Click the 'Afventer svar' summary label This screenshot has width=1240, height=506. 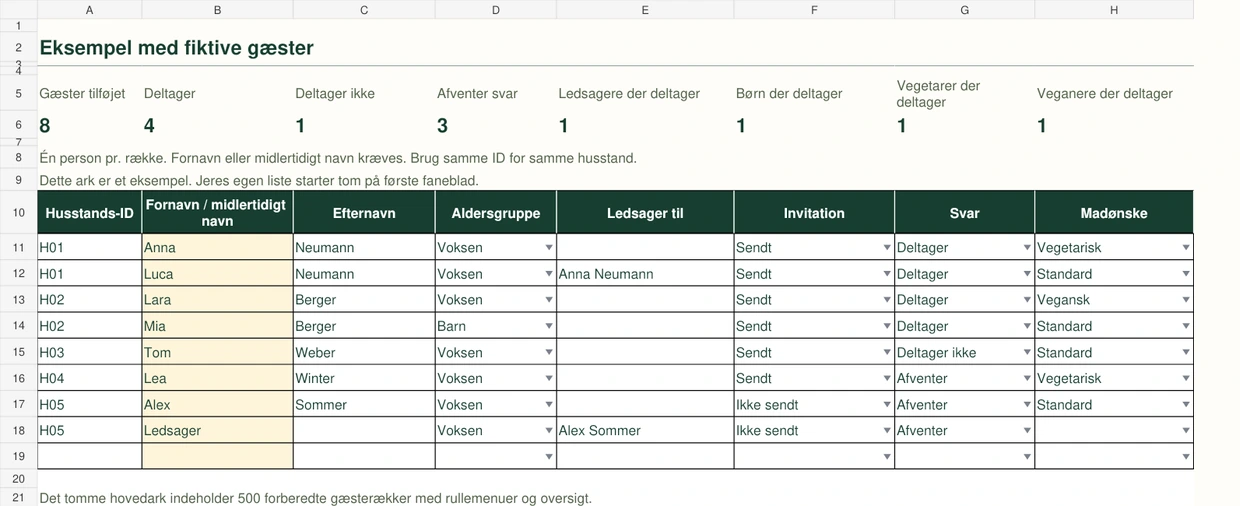pos(477,94)
